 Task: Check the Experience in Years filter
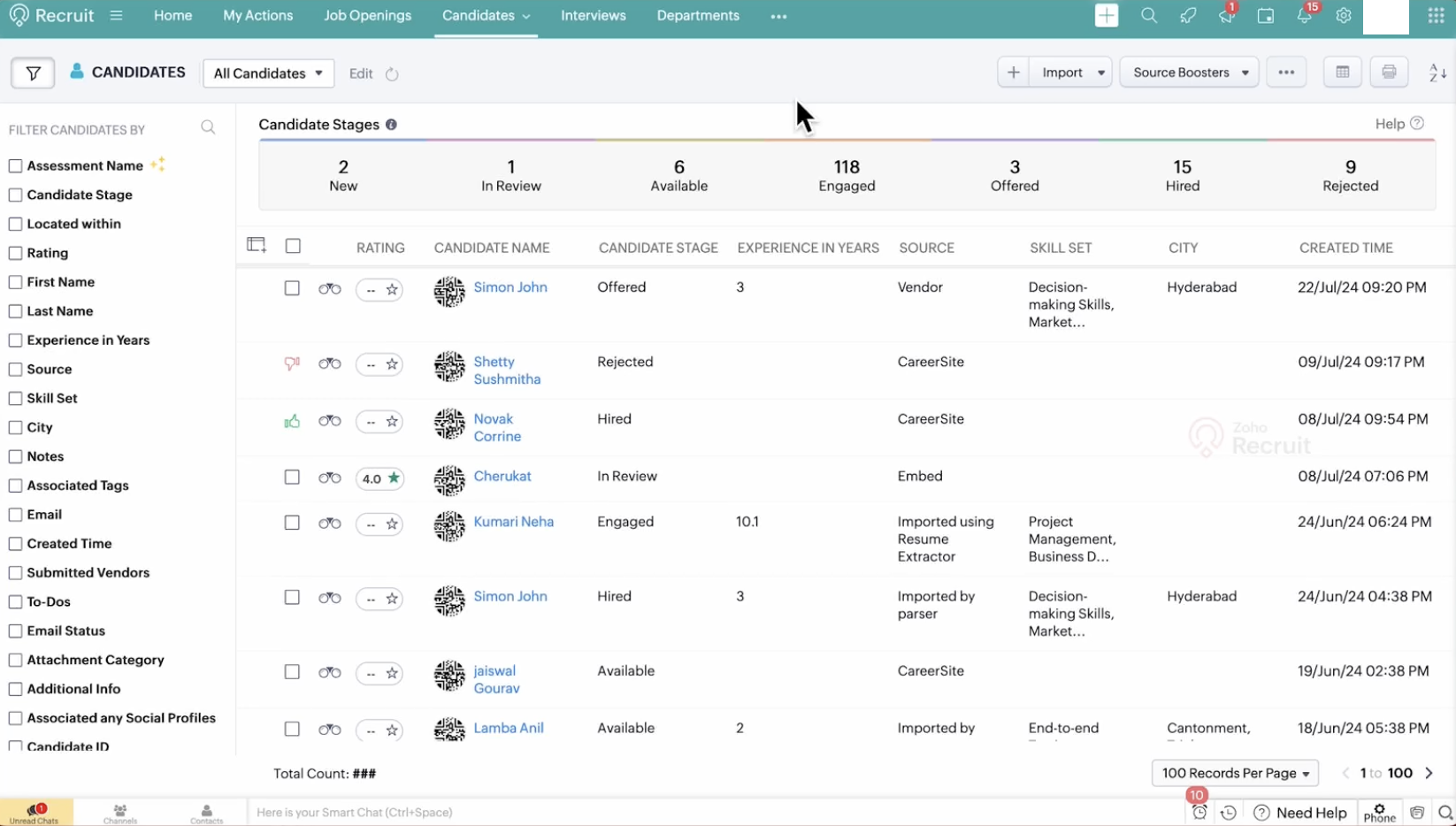(x=15, y=340)
